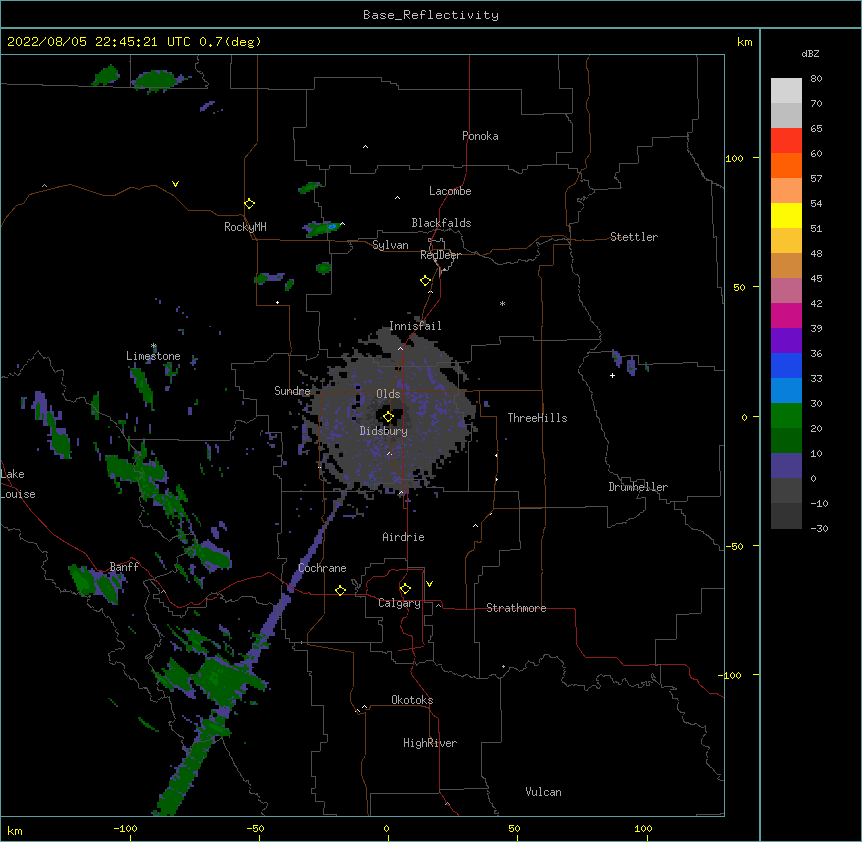Select the red 60-65 dBZ legend swatch
The image size is (862, 842).
pyautogui.click(x=786, y=141)
